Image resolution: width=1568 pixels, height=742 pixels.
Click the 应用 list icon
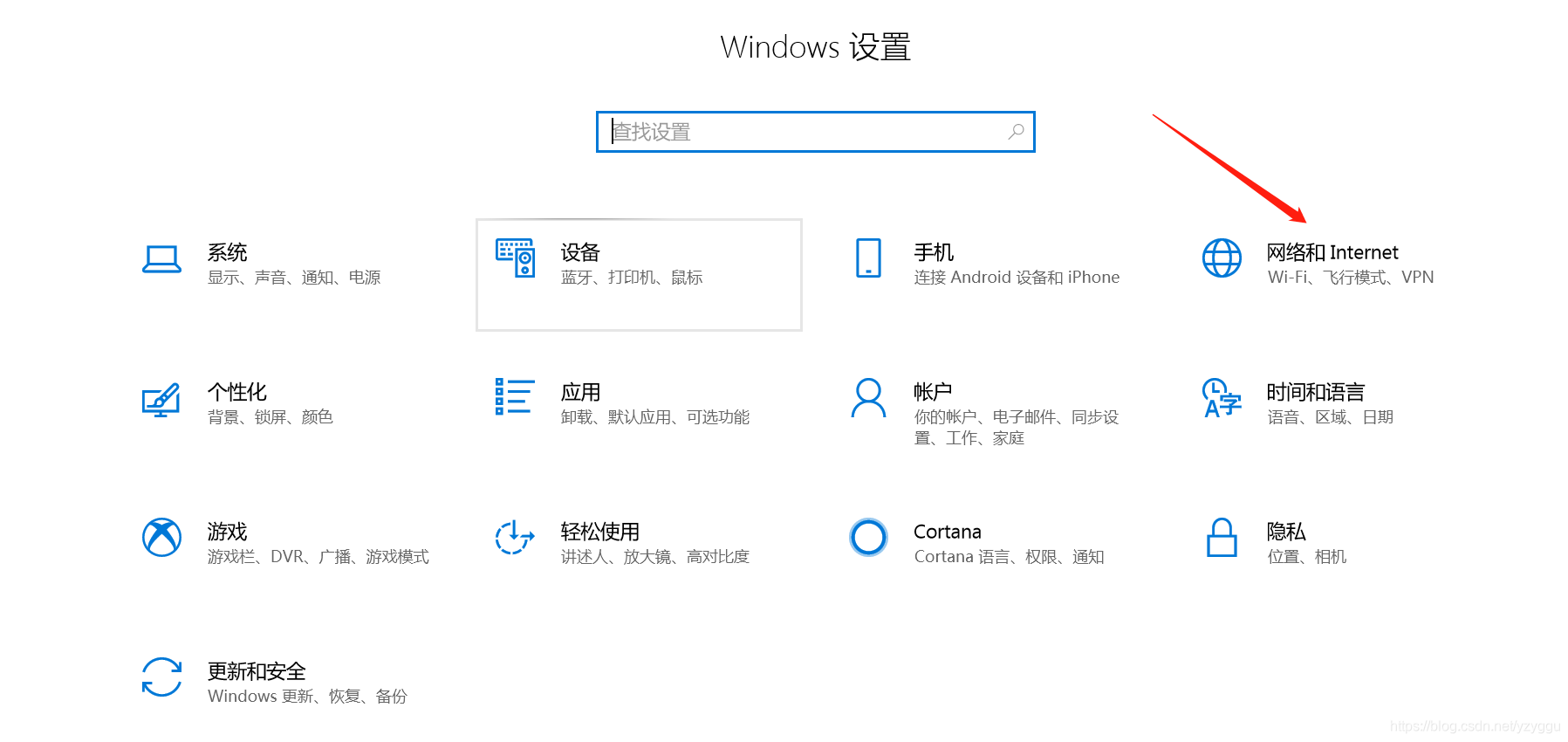pos(515,396)
